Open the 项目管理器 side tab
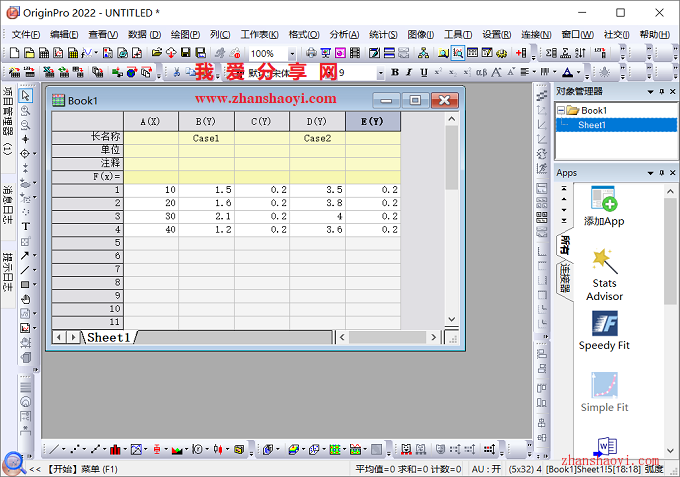The width and height of the screenshot is (680, 477). point(8,121)
